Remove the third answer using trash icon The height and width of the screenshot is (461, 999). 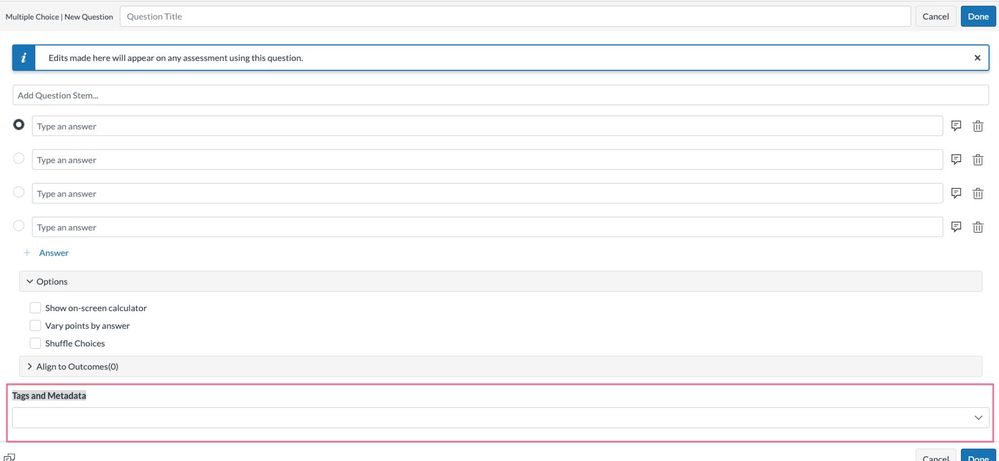click(978, 193)
